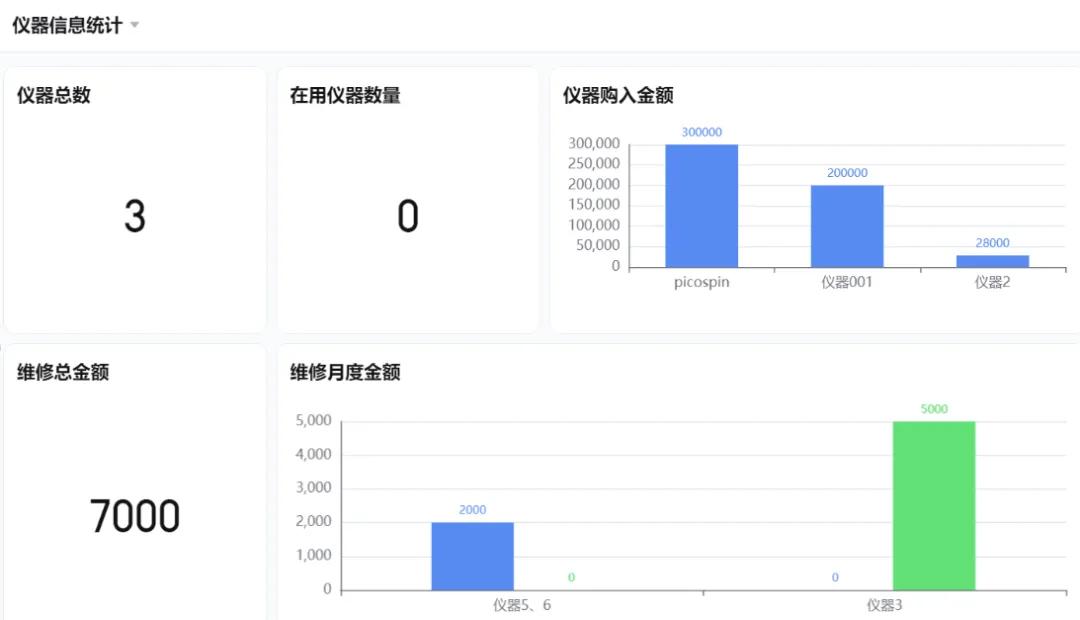Screen dimensions: 1080x620
Task: Click the value 0 in 在用仪器数量 card
Action: 408,216
